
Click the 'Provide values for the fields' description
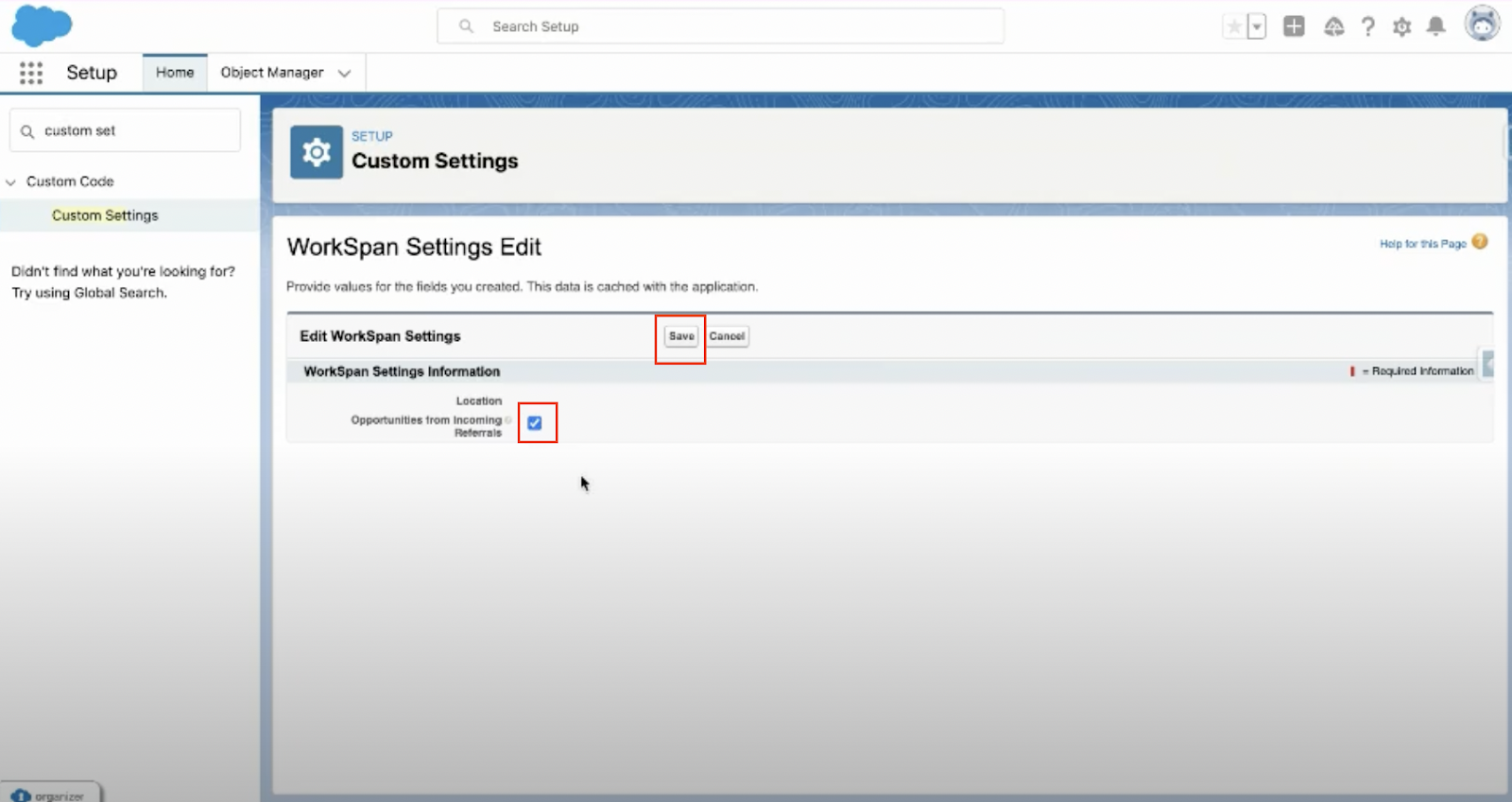[x=522, y=286]
